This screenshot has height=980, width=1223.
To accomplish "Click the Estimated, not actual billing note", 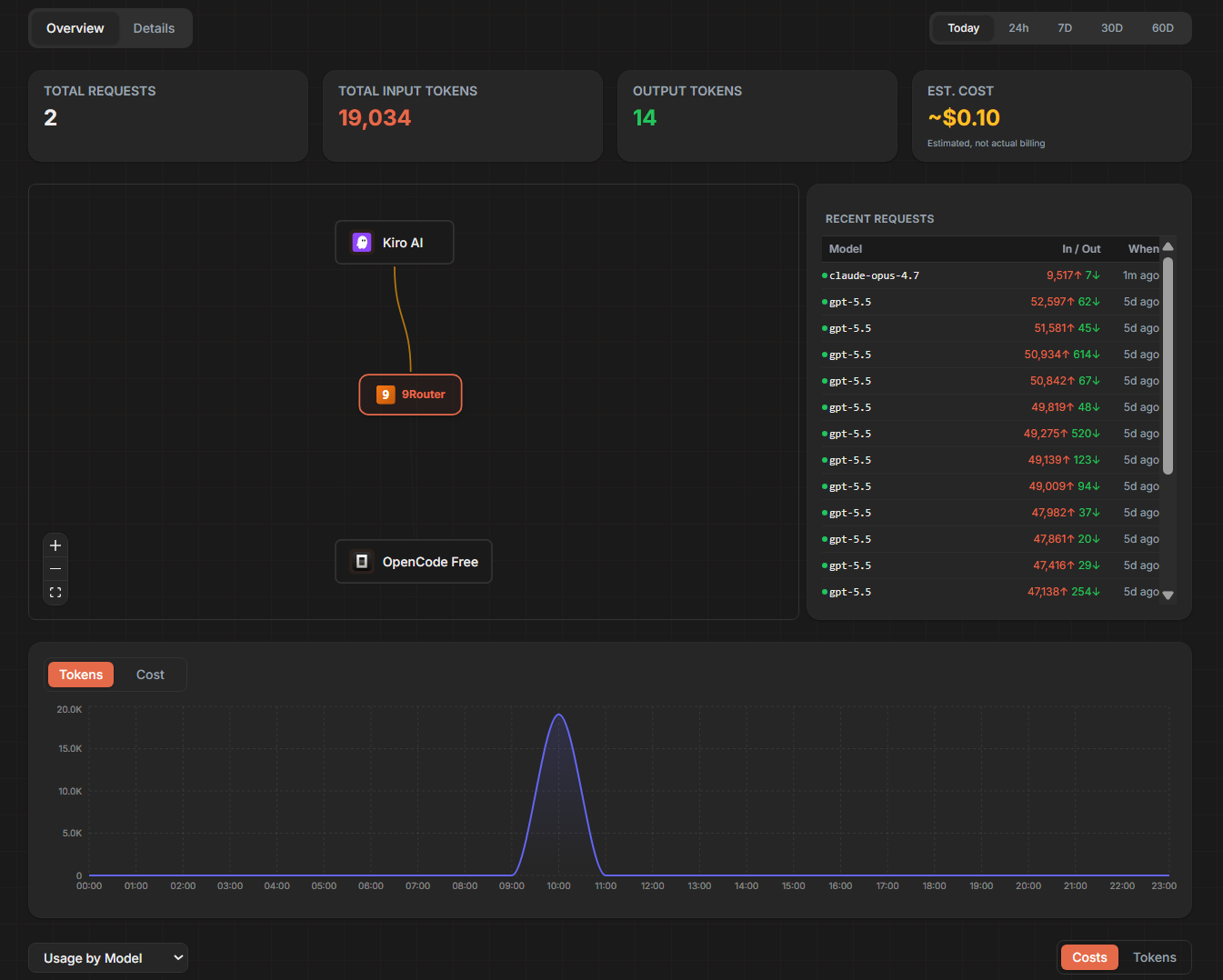I will 987,144.
